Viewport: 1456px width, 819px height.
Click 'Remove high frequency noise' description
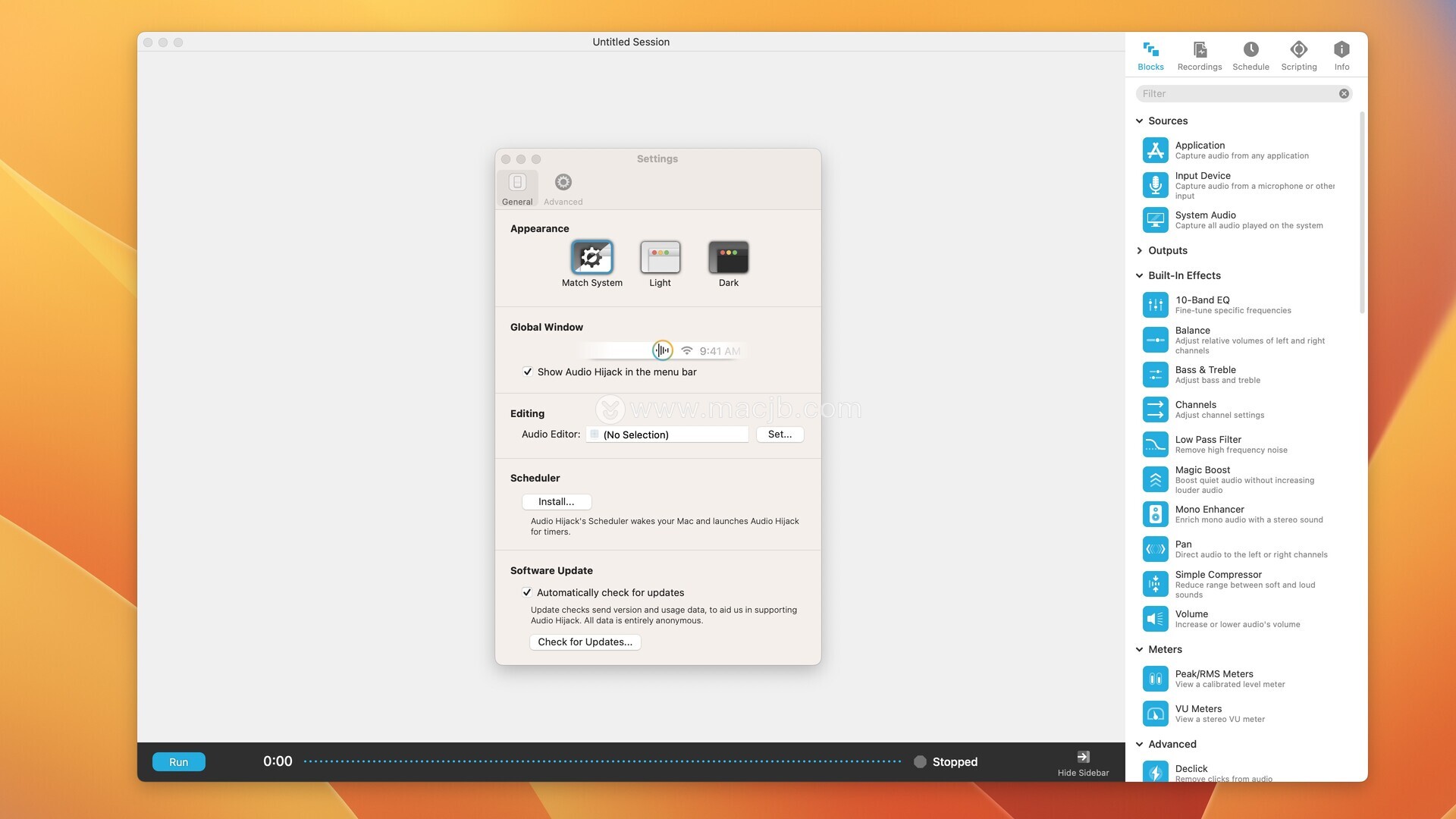(1231, 450)
